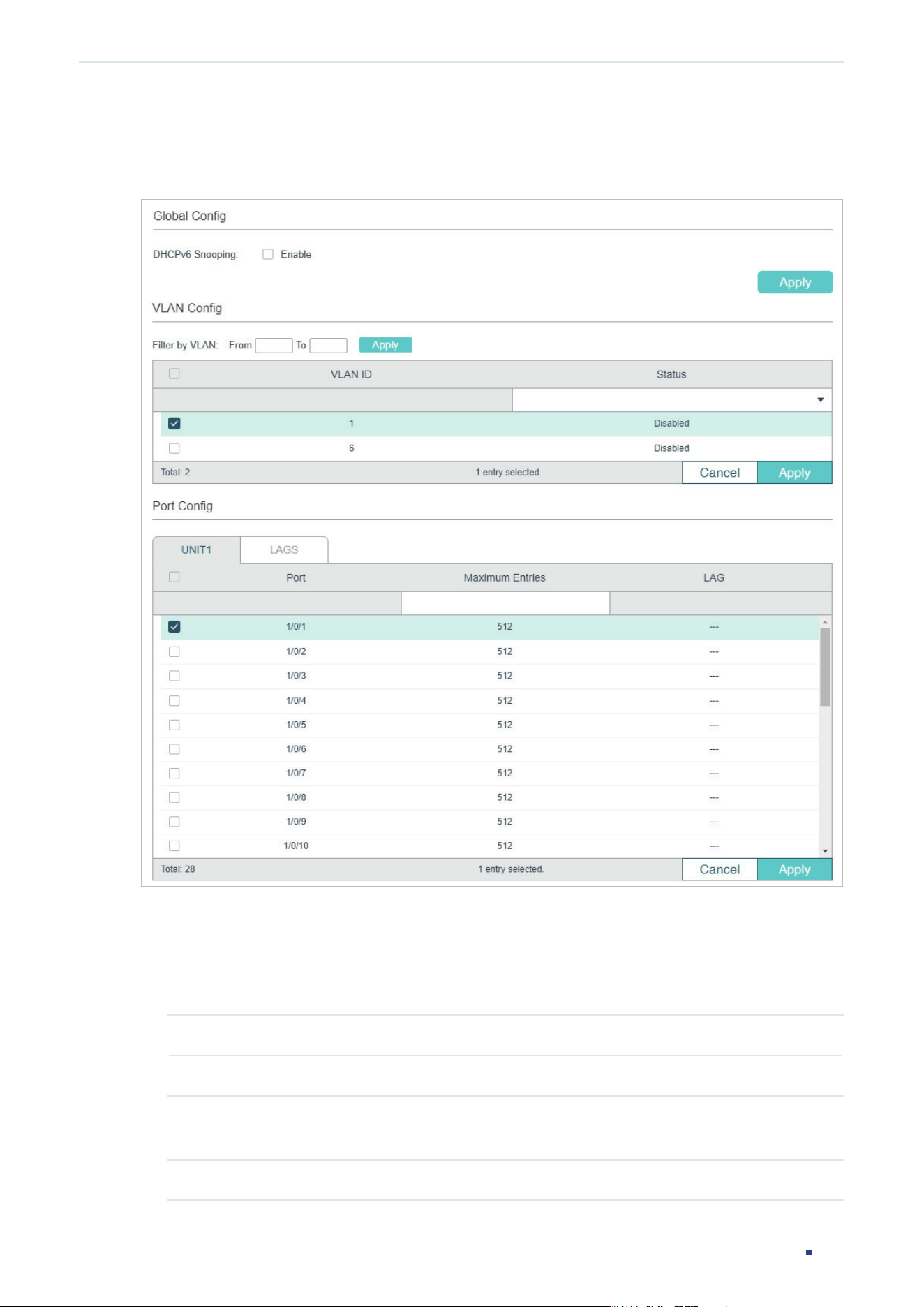
Task: Click the VLAN ID column header
Action: pyautogui.click(x=351, y=374)
